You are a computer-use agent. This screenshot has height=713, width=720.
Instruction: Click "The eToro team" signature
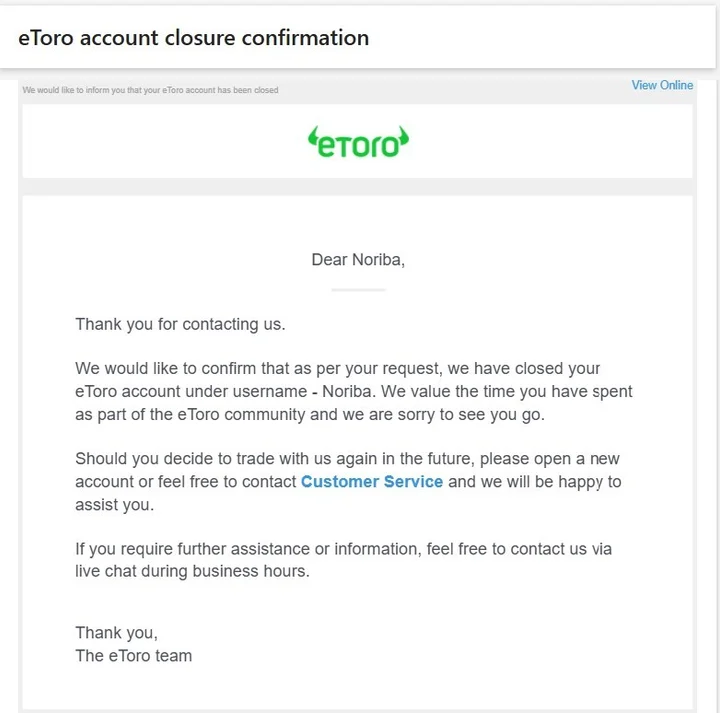click(x=133, y=656)
